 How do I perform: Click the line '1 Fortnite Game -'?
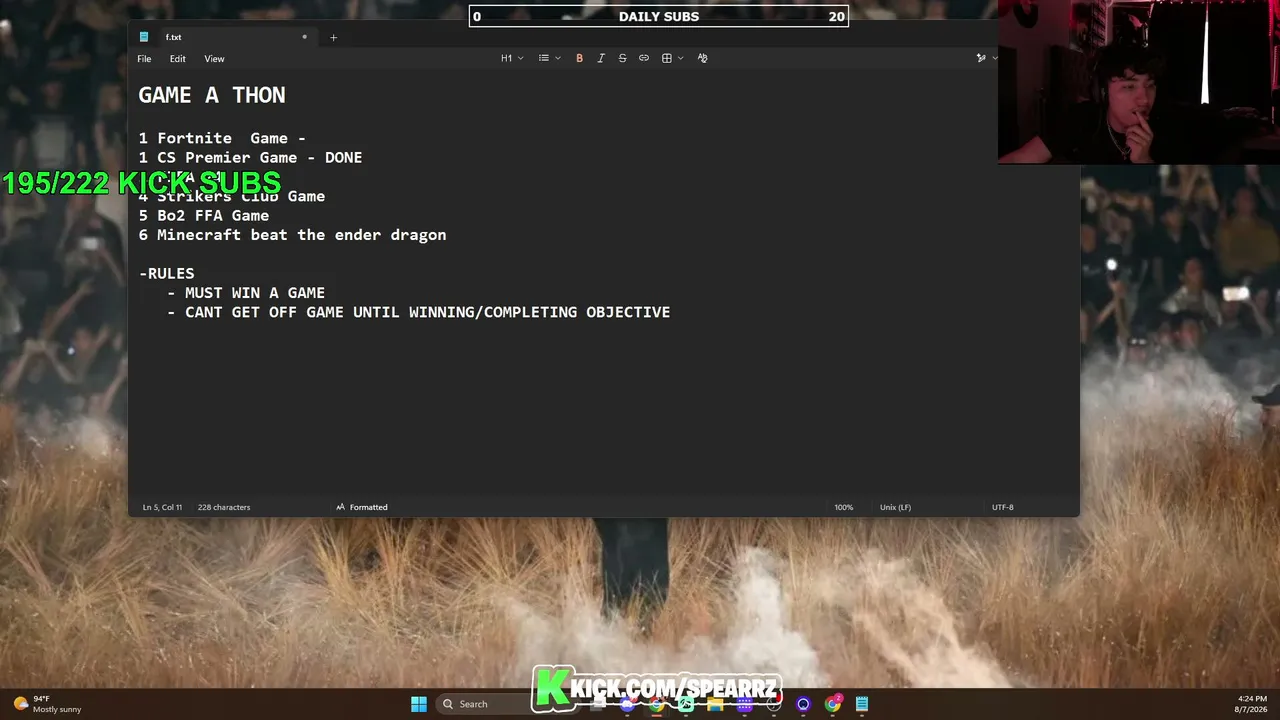(222, 138)
